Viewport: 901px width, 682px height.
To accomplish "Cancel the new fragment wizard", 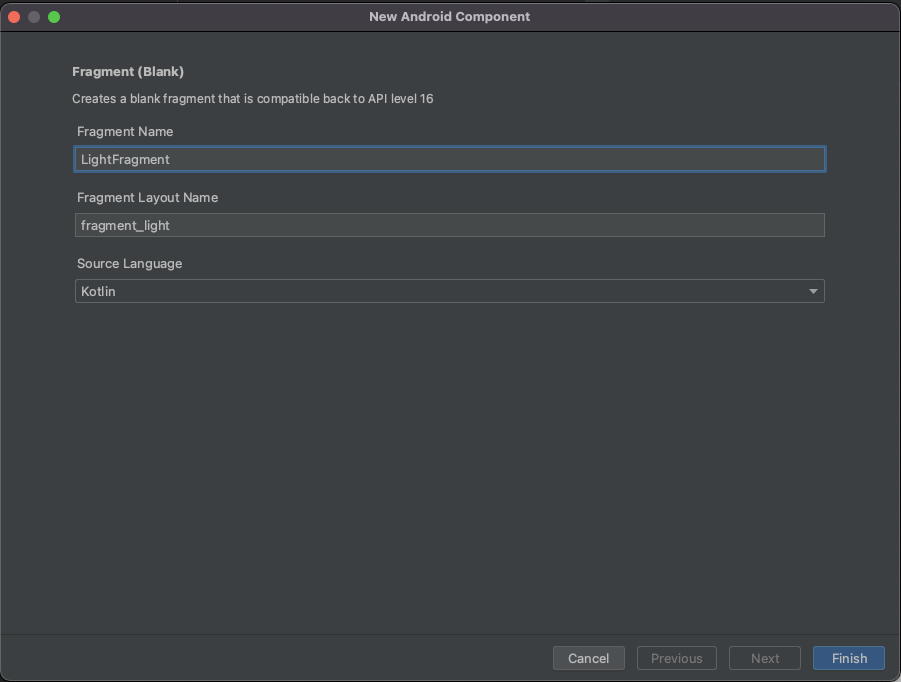I will point(588,658).
